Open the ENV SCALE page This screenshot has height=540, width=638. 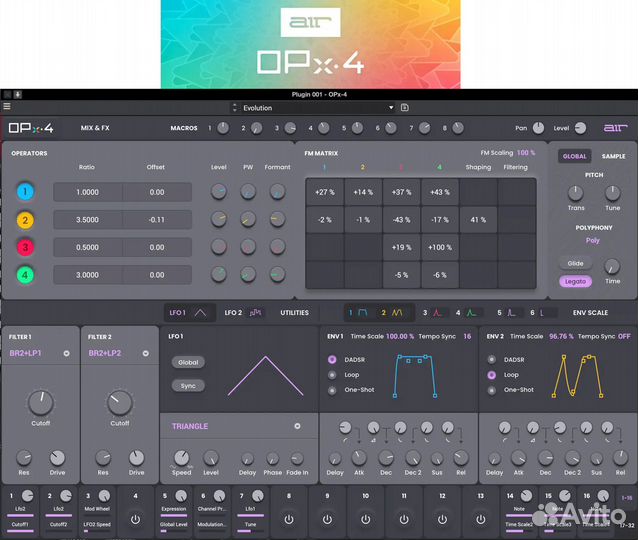click(590, 313)
